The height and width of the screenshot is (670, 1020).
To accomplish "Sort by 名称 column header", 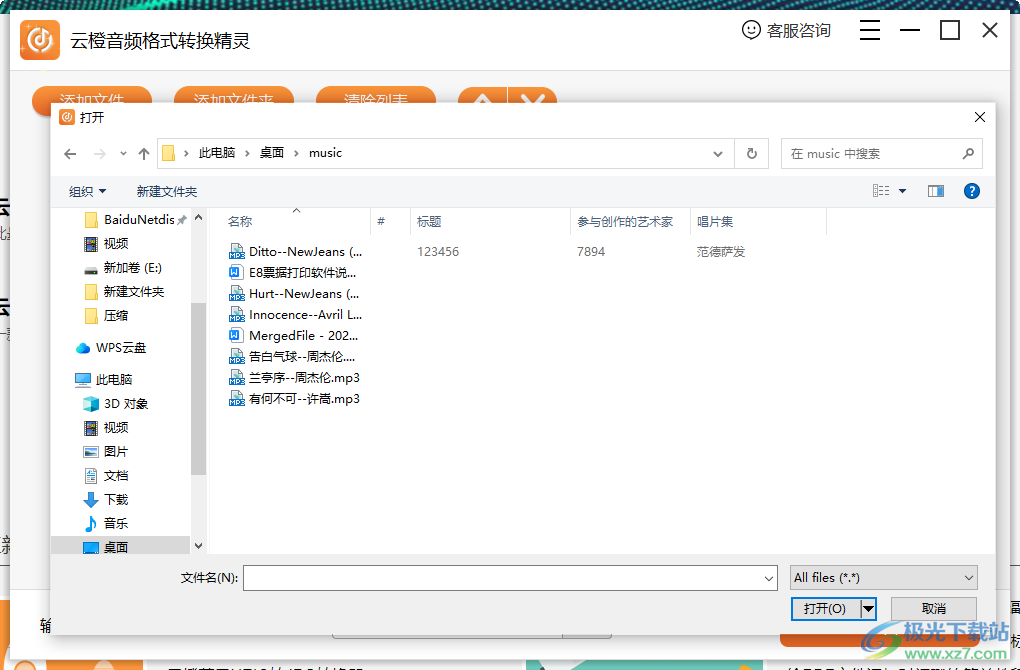I will (296, 222).
